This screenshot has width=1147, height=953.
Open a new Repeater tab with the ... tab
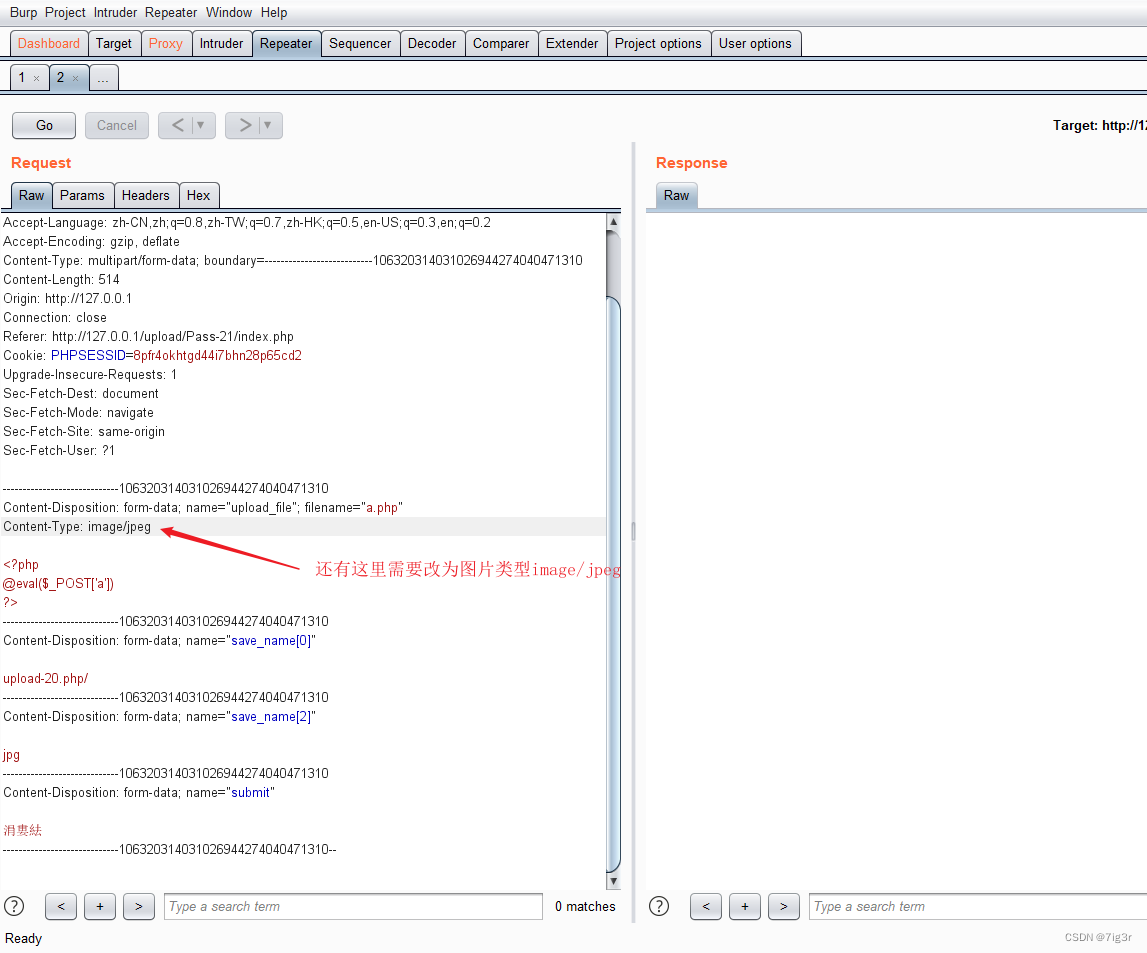pyautogui.click(x=104, y=77)
